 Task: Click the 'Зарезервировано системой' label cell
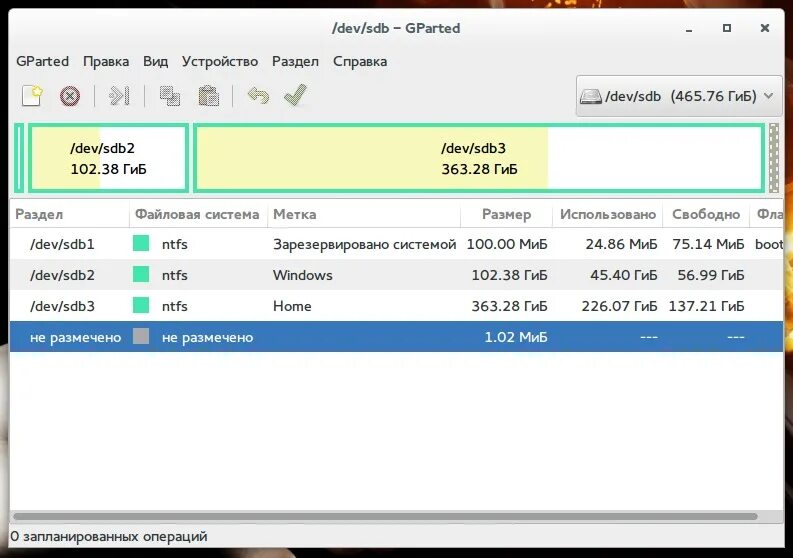tap(365, 244)
